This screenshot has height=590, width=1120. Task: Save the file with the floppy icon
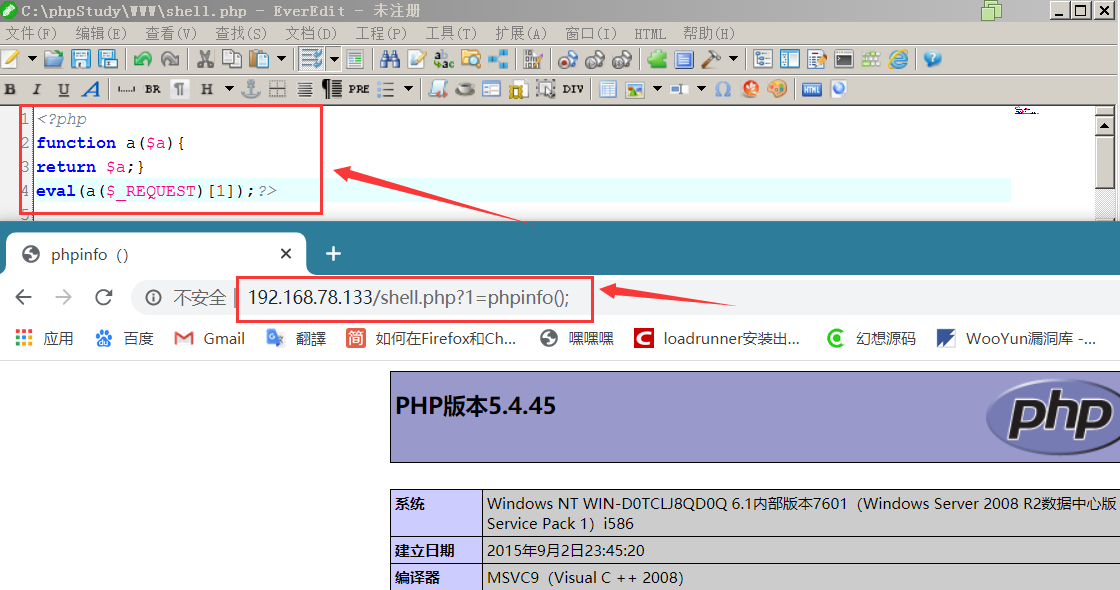[81, 59]
